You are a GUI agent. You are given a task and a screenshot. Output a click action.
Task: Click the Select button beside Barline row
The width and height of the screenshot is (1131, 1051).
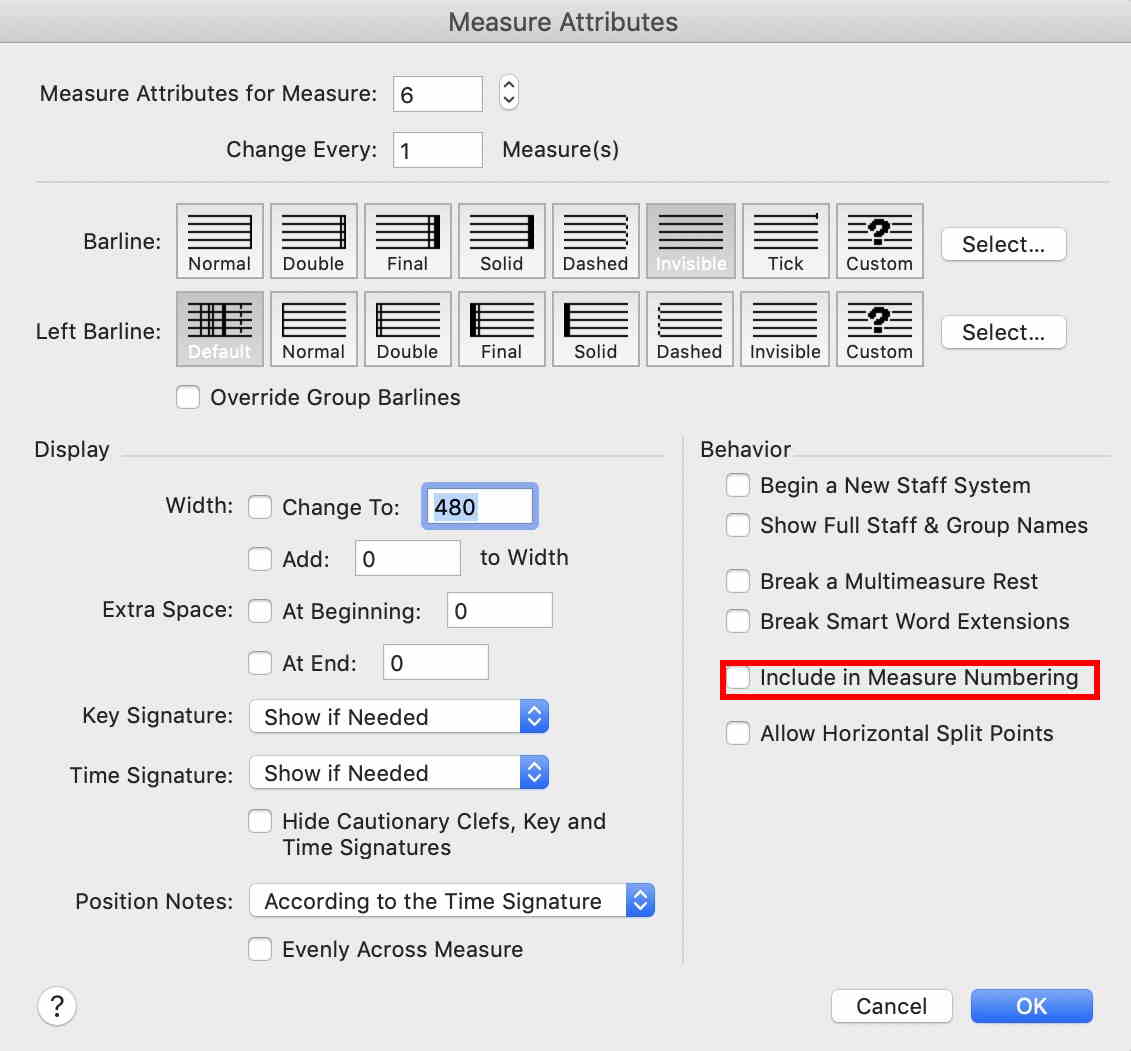(x=1003, y=244)
